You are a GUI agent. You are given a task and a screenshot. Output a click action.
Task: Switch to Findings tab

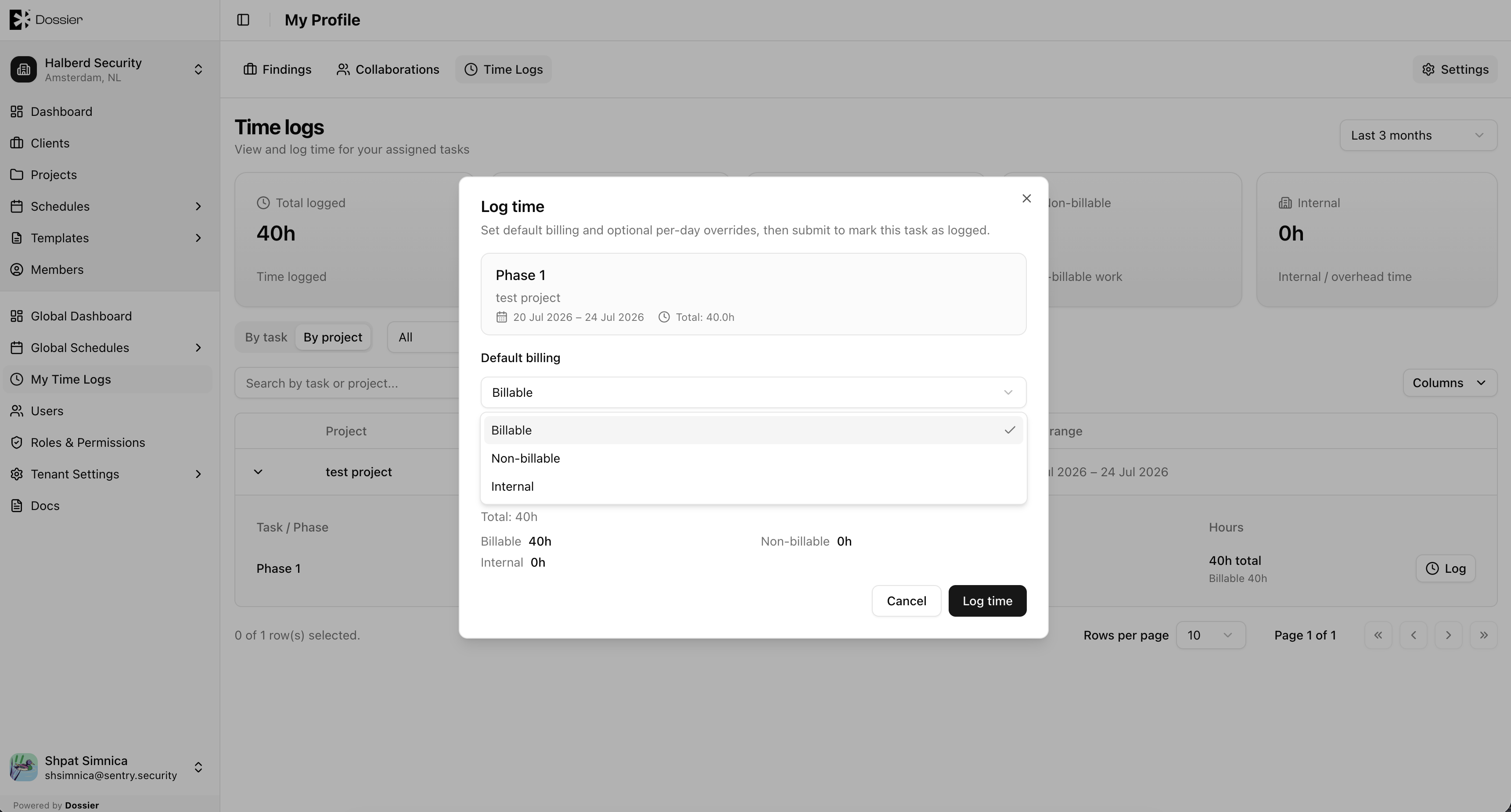(277, 69)
